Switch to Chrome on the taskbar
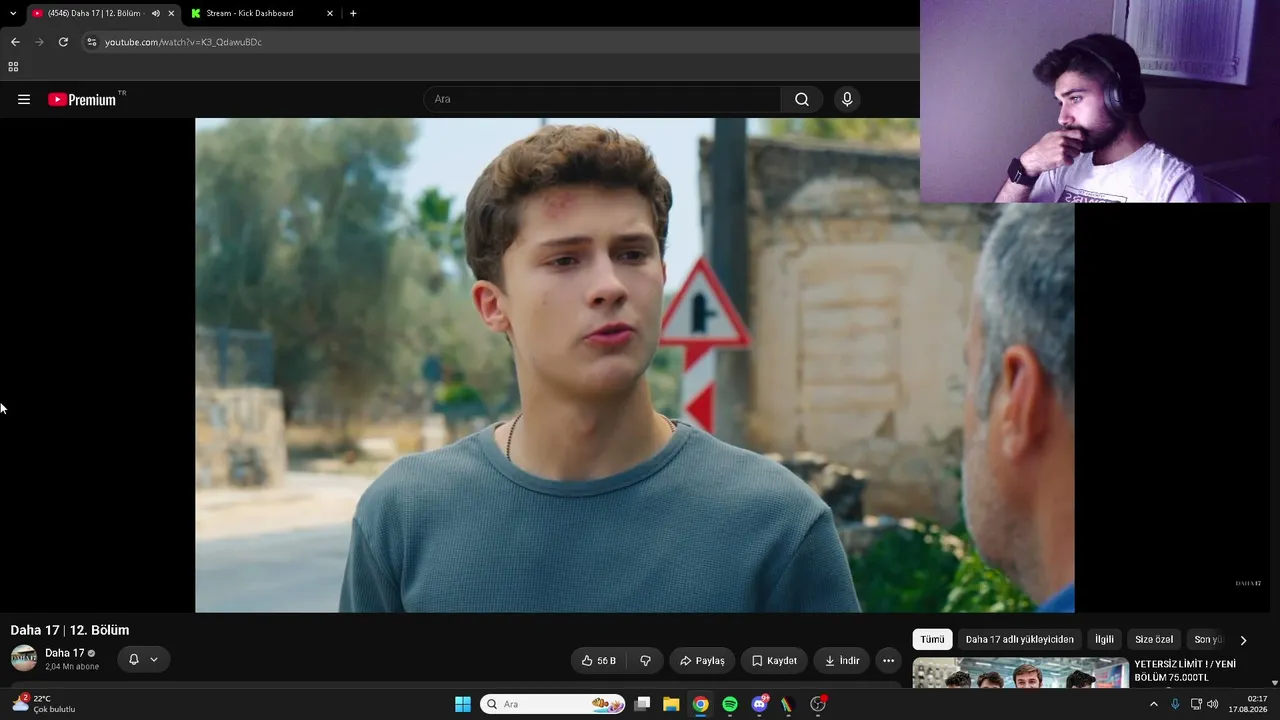 pos(701,704)
